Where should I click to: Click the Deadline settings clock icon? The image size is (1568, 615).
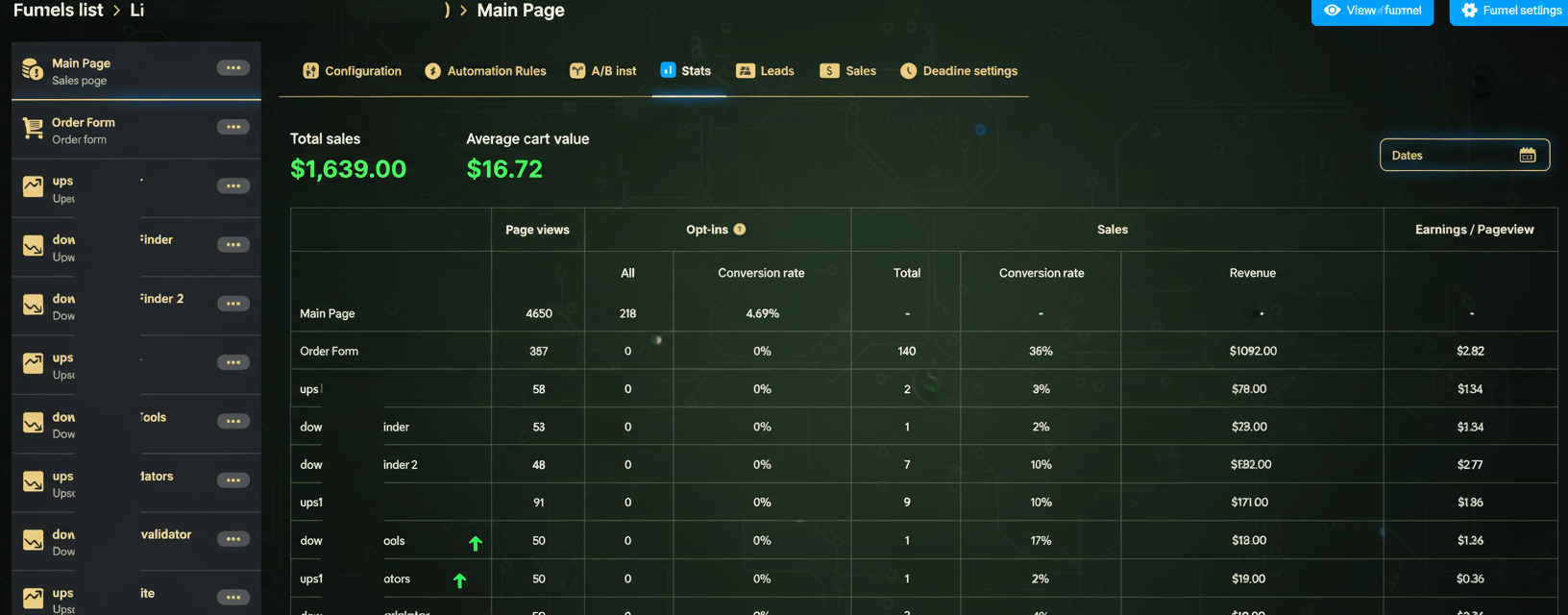click(908, 71)
